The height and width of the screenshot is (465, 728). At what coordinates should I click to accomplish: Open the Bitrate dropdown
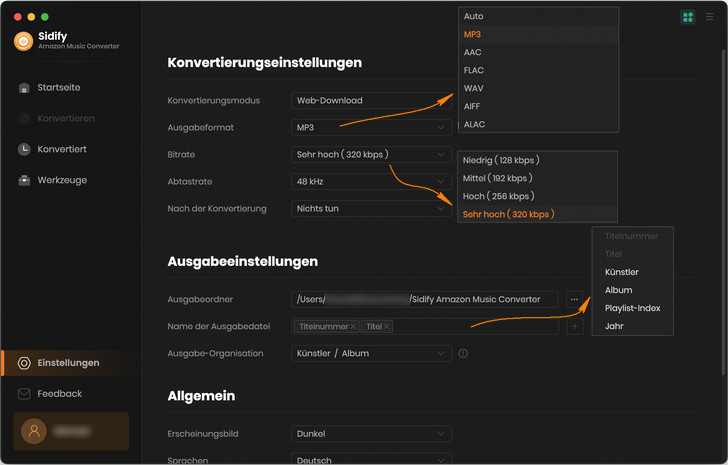(371, 155)
